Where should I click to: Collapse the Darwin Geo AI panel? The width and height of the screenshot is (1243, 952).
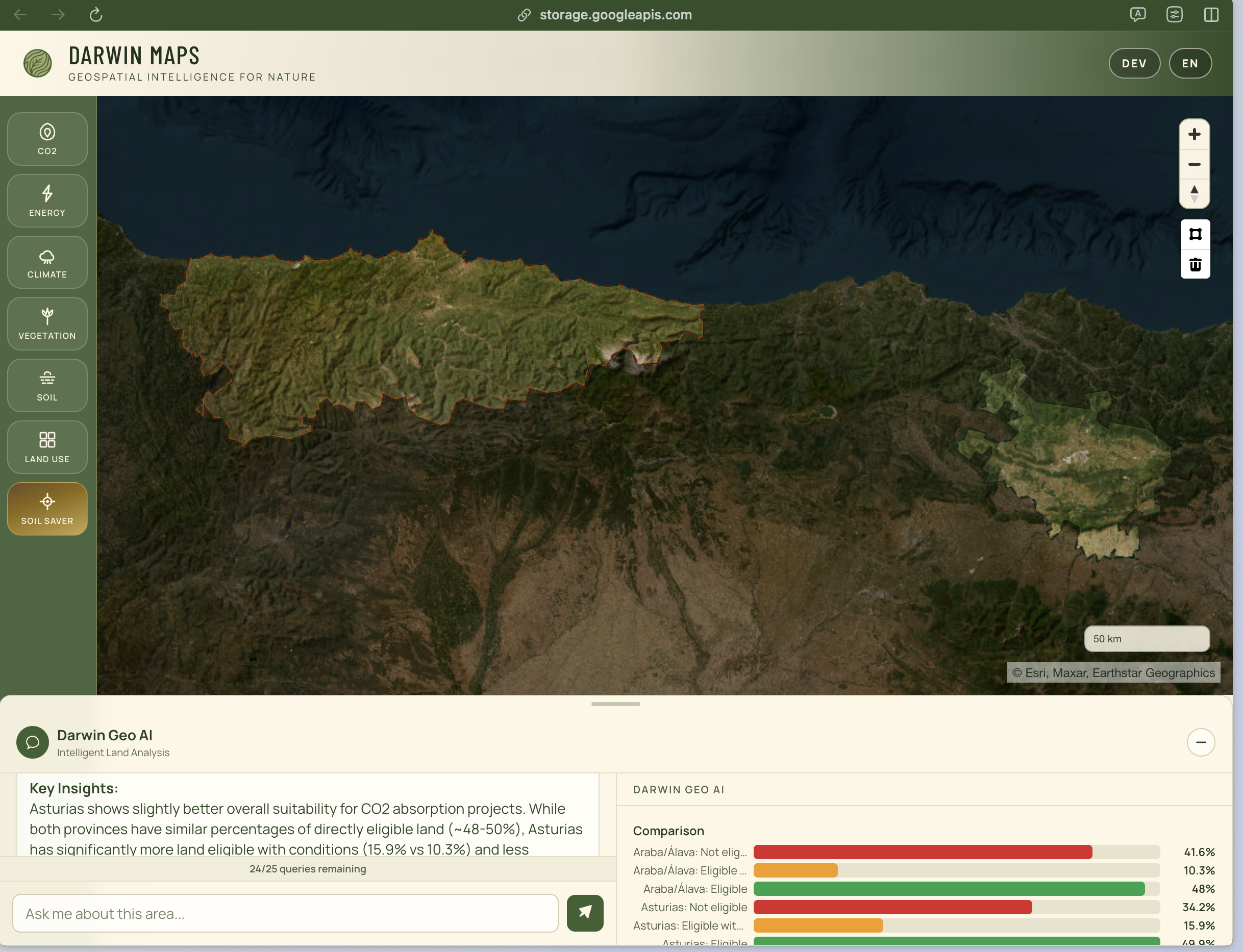point(1201,742)
